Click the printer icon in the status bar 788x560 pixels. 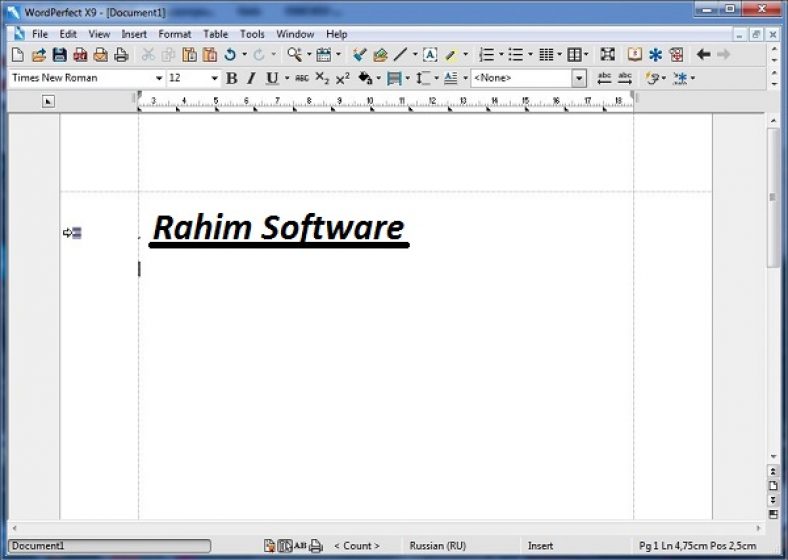point(316,545)
